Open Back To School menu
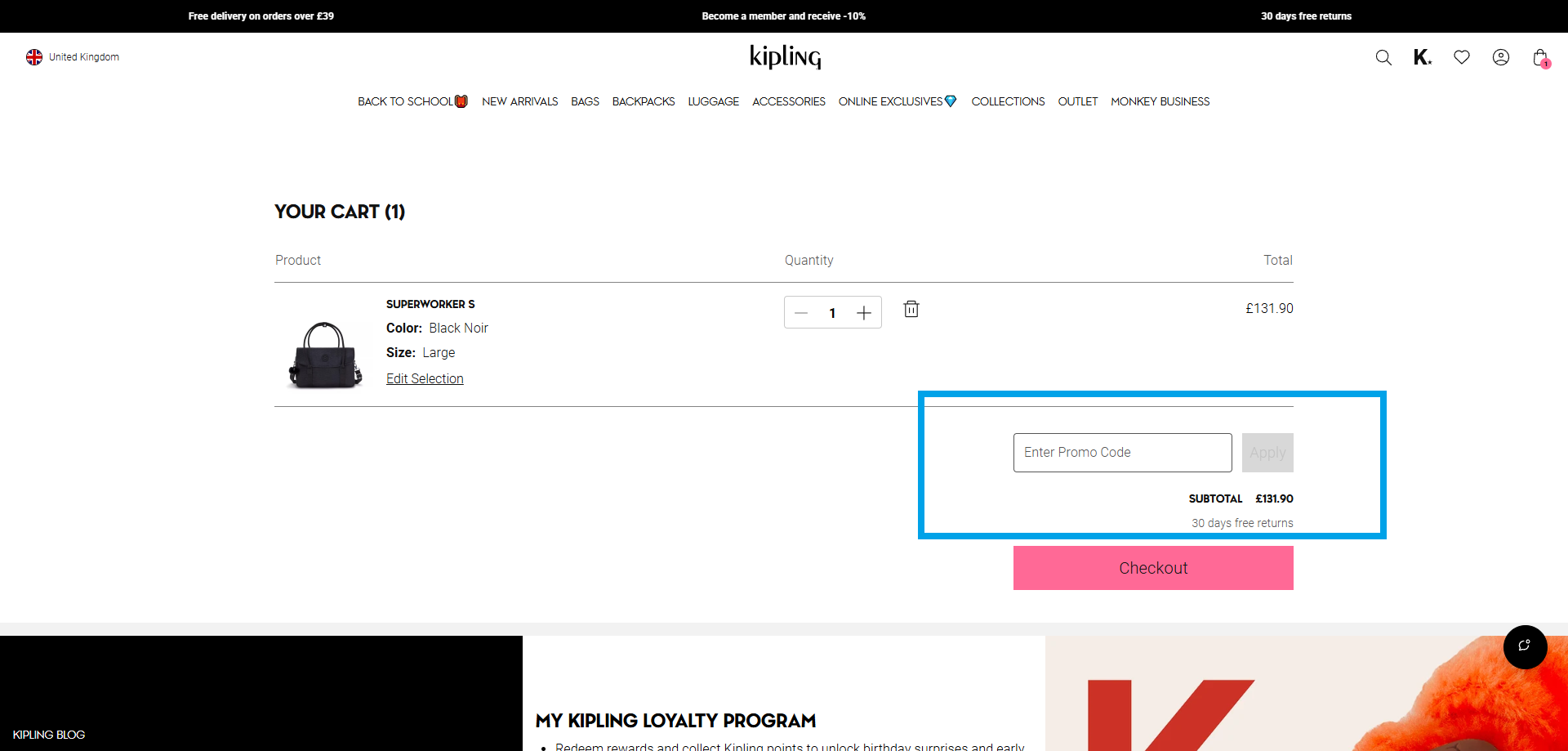The width and height of the screenshot is (1568, 751). point(412,101)
